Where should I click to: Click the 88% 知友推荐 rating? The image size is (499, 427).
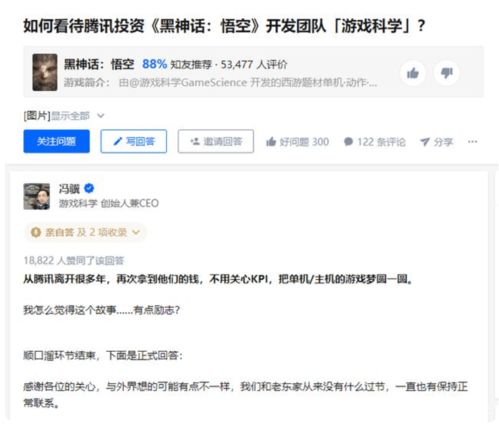point(177,64)
